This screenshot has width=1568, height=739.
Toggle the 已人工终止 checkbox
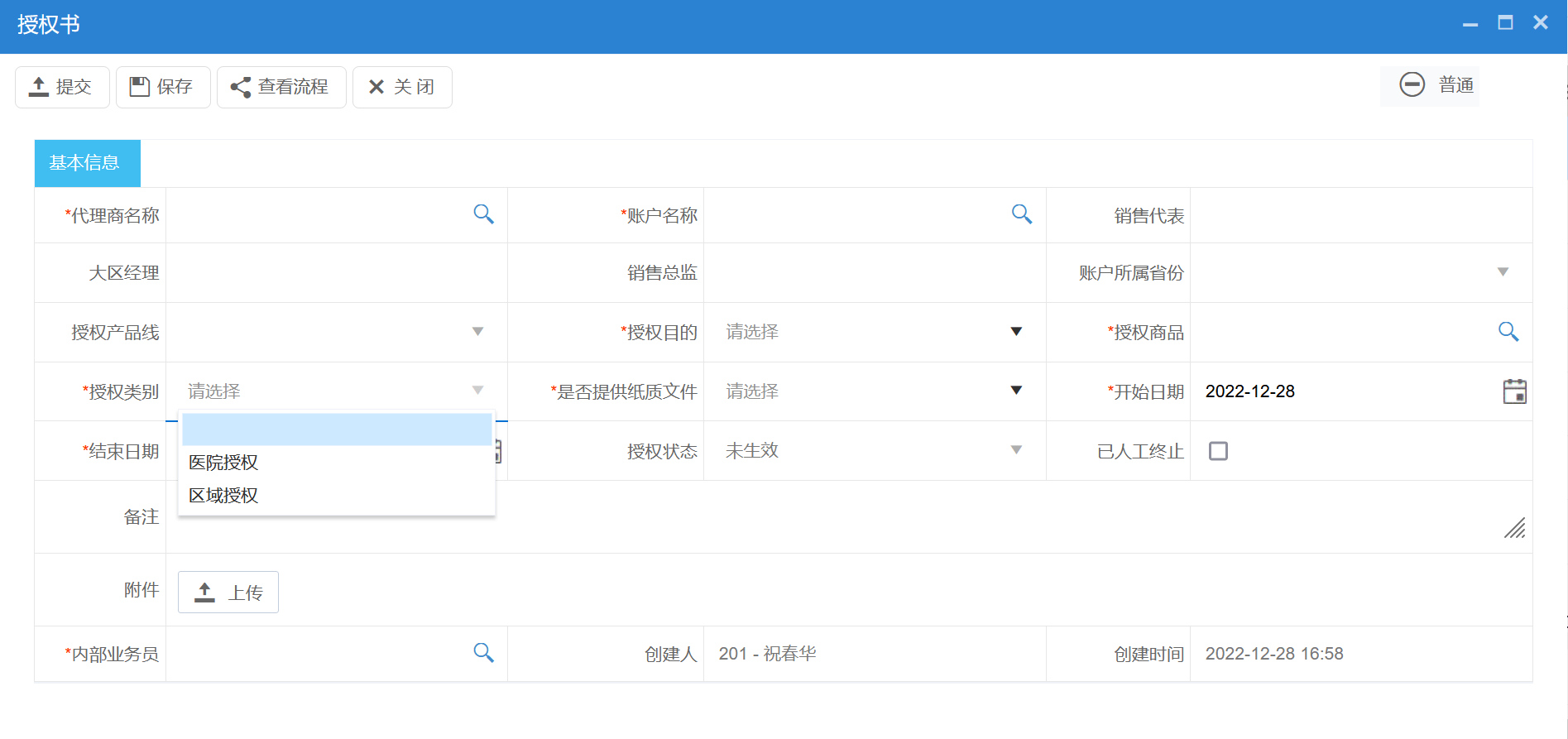tap(1218, 451)
